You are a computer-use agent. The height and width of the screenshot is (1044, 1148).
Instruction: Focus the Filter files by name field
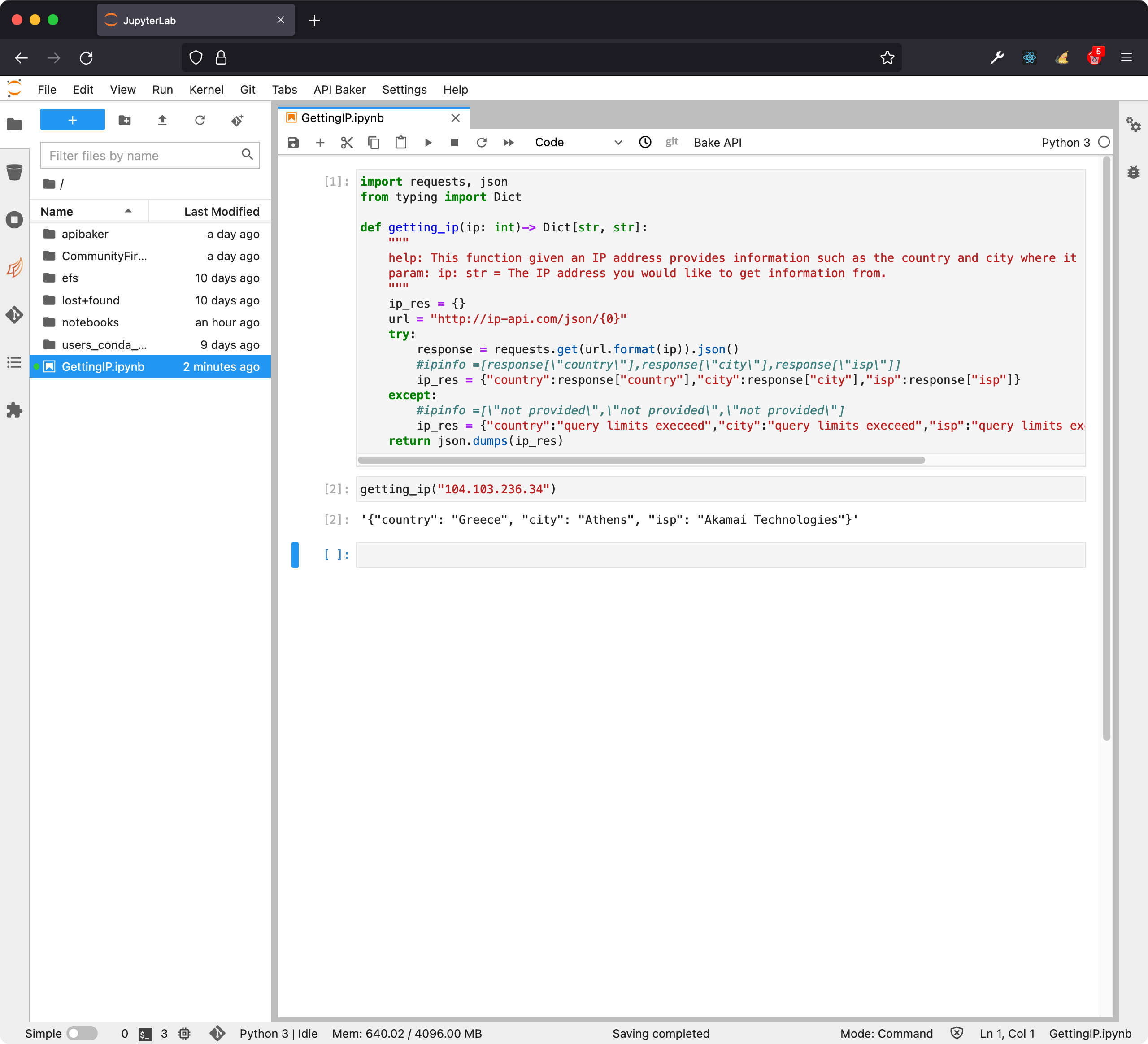[142, 156]
